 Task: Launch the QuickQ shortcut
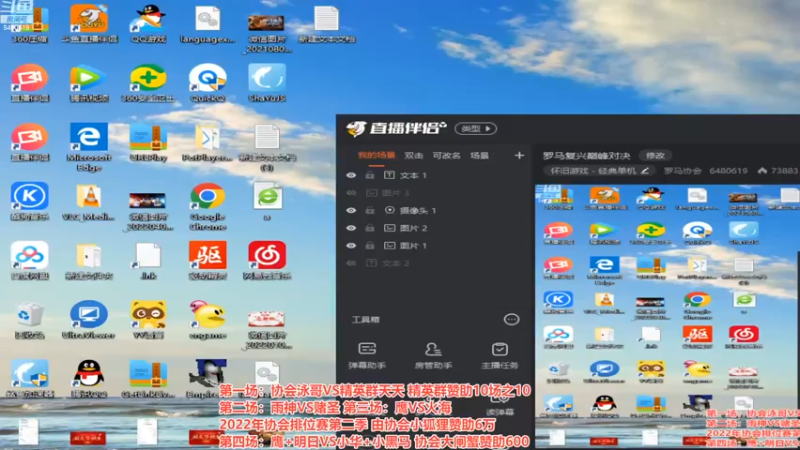point(207,83)
